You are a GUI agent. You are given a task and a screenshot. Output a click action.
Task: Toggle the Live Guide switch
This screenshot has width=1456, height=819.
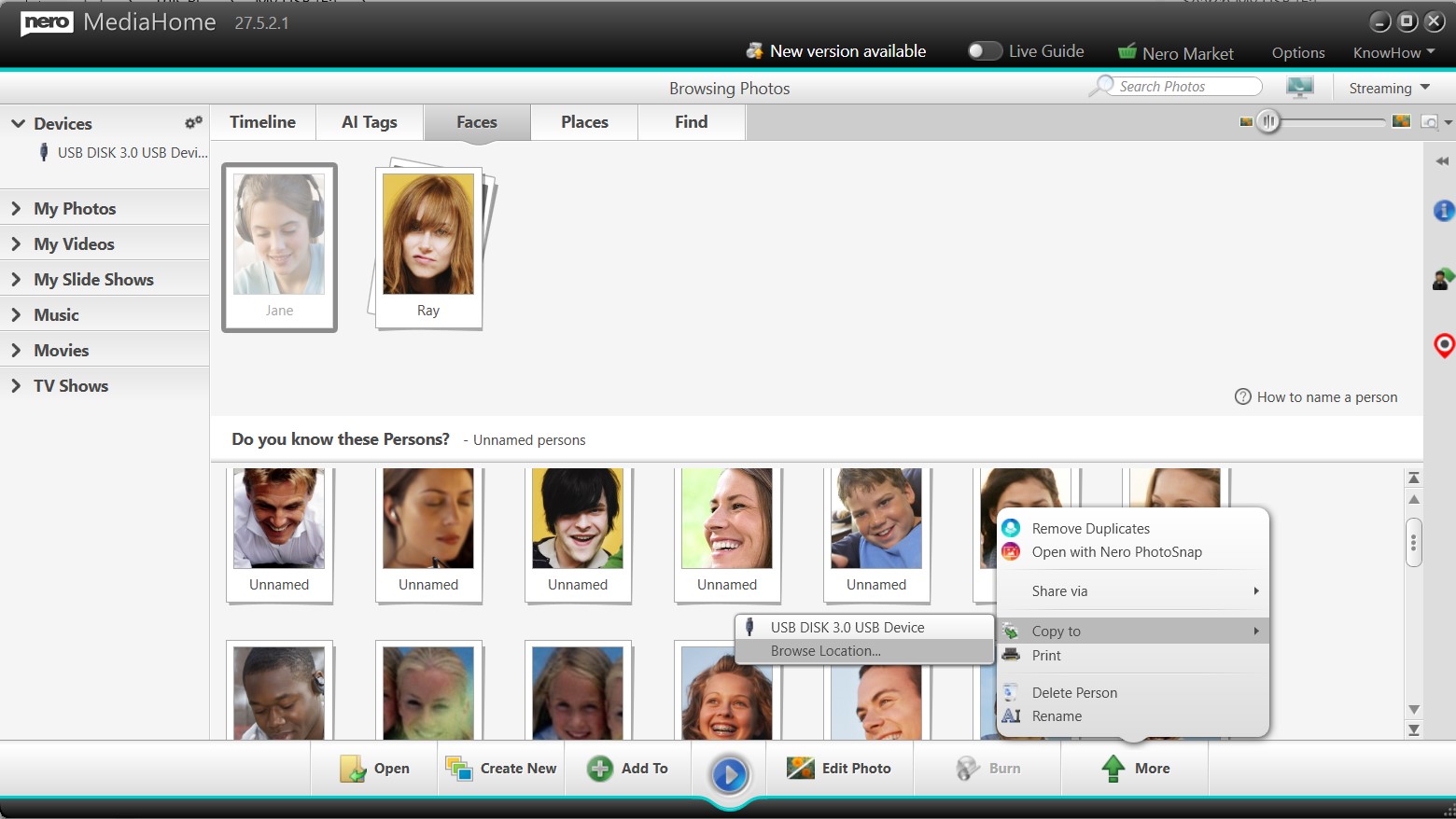tap(984, 51)
